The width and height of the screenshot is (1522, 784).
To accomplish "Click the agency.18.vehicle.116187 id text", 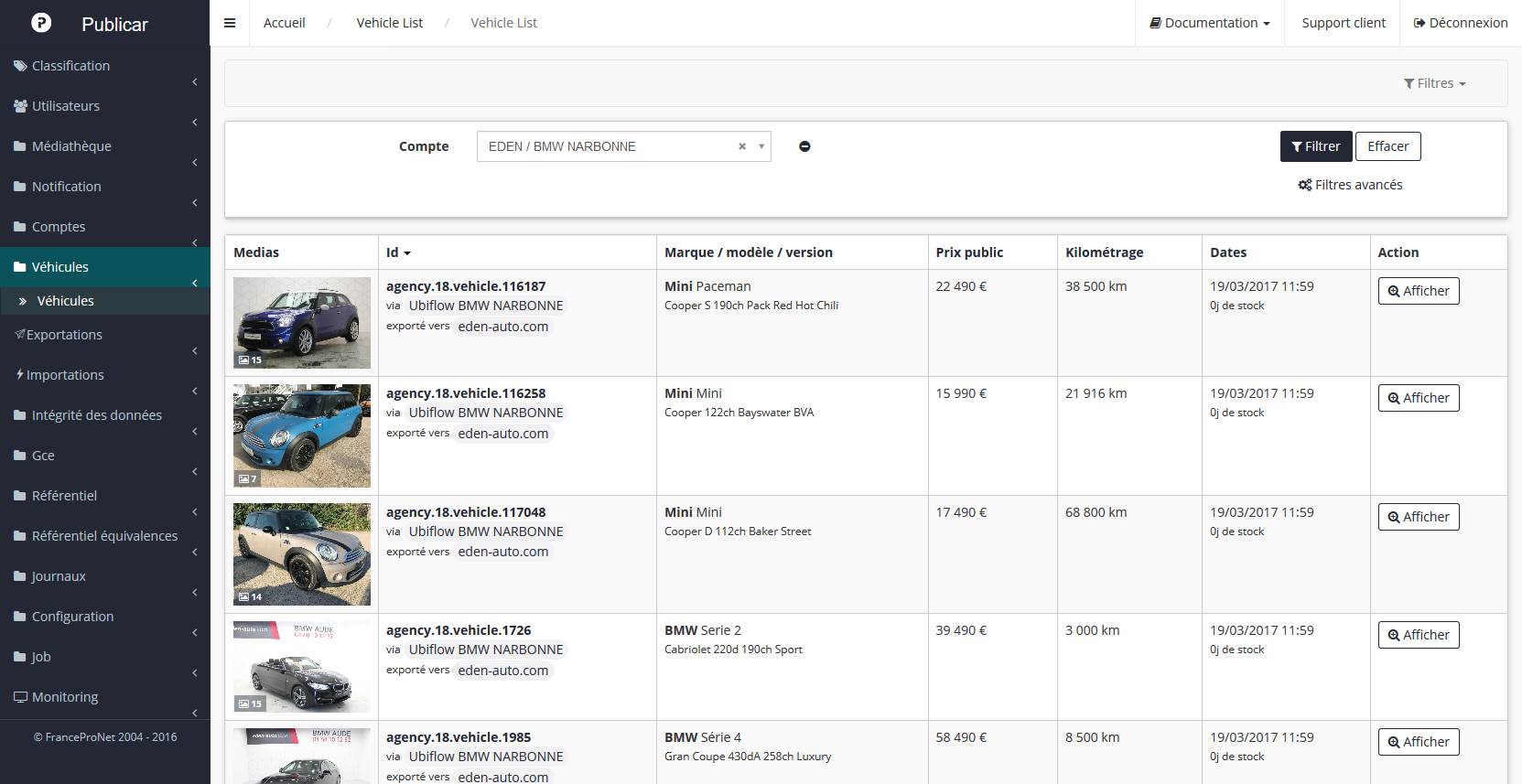I will (466, 286).
